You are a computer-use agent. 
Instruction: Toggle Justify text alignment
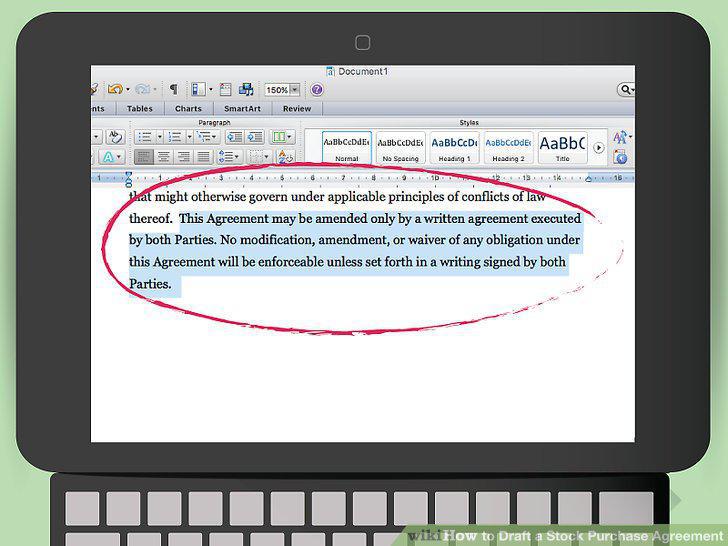(203, 157)
